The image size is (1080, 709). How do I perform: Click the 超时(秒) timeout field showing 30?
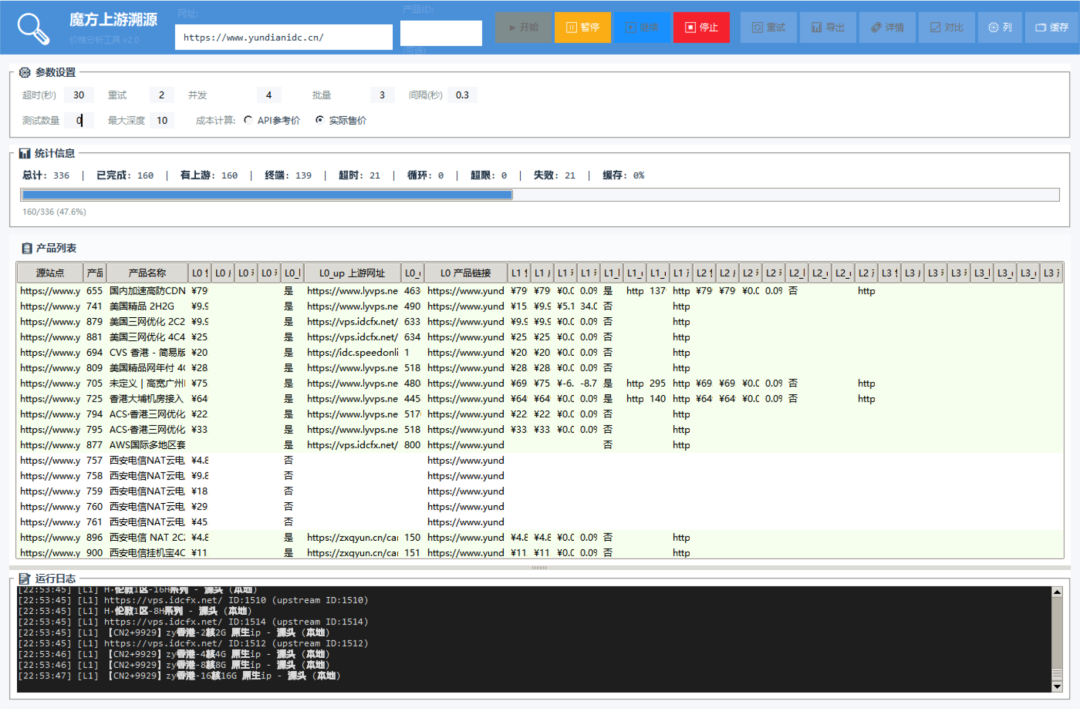click(x=78, y=95)
